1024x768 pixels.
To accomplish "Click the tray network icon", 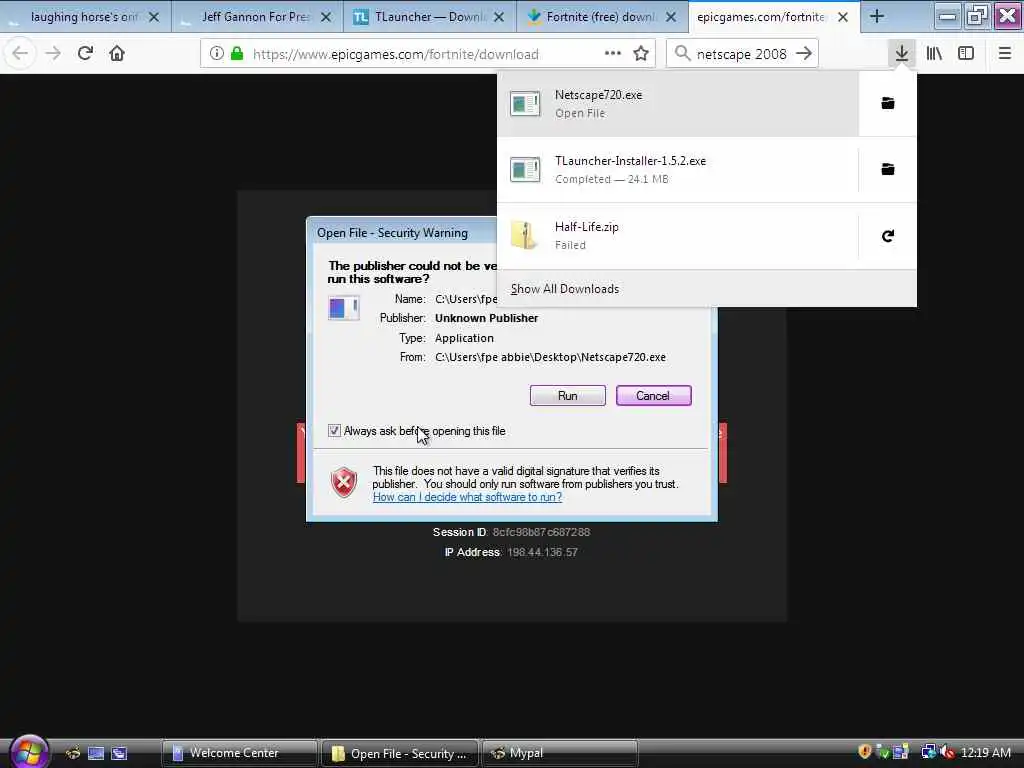I will coord(928,752).
